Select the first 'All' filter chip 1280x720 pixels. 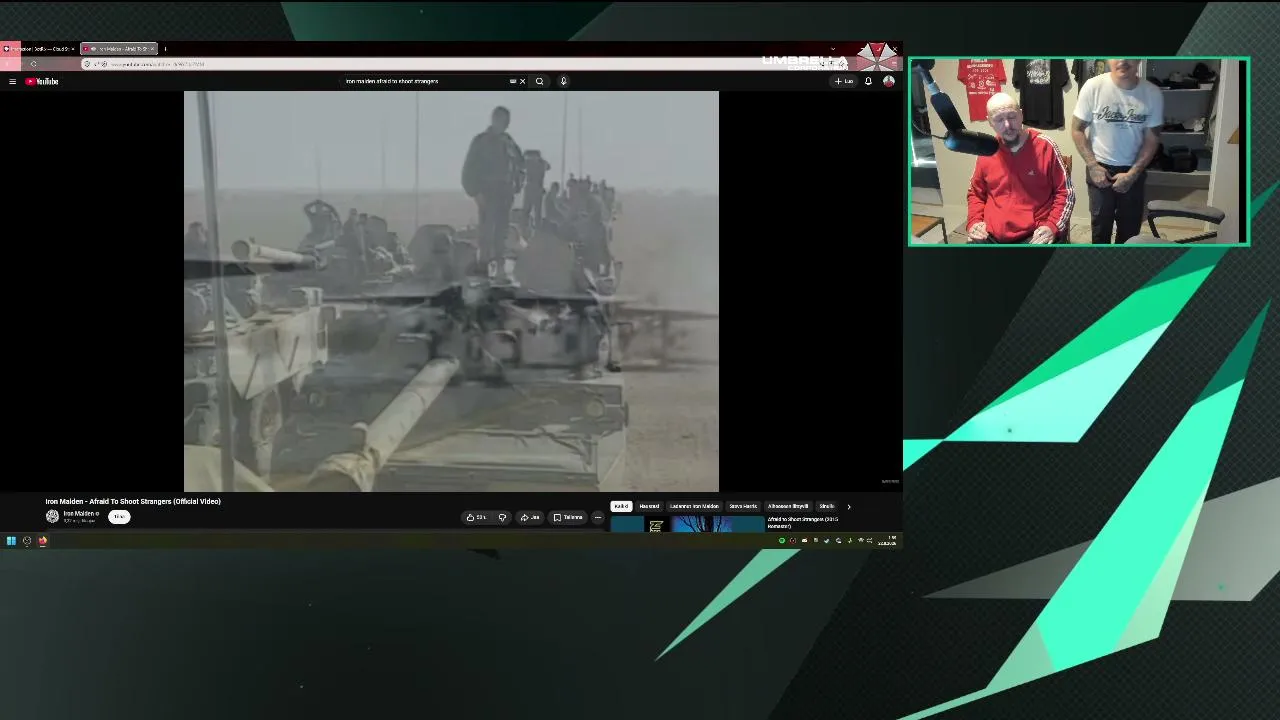pos(621,506)
